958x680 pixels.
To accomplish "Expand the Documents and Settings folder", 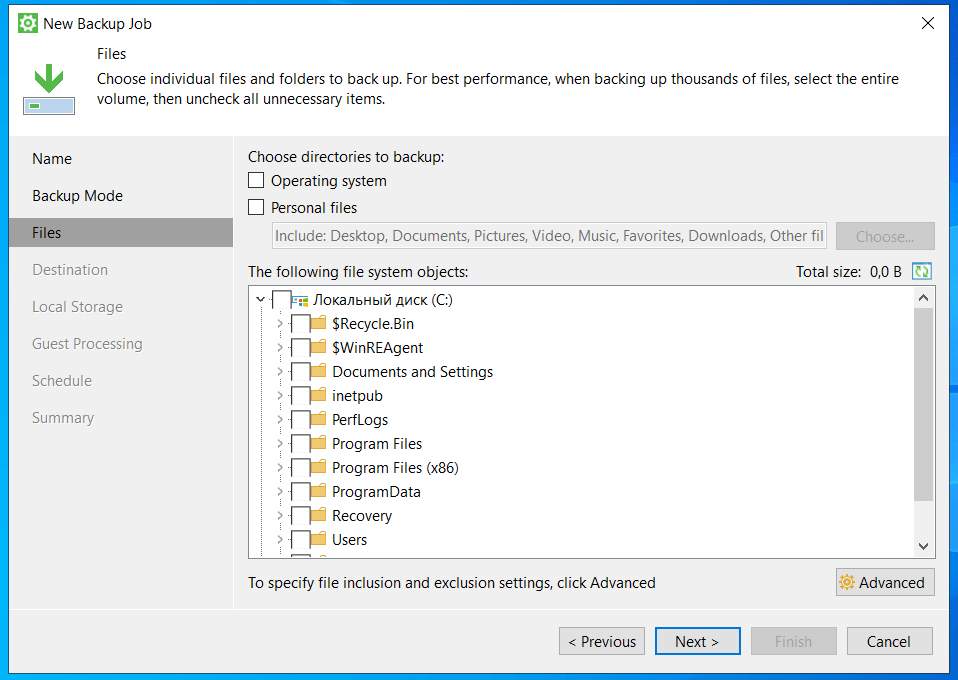I will [280, 372].
